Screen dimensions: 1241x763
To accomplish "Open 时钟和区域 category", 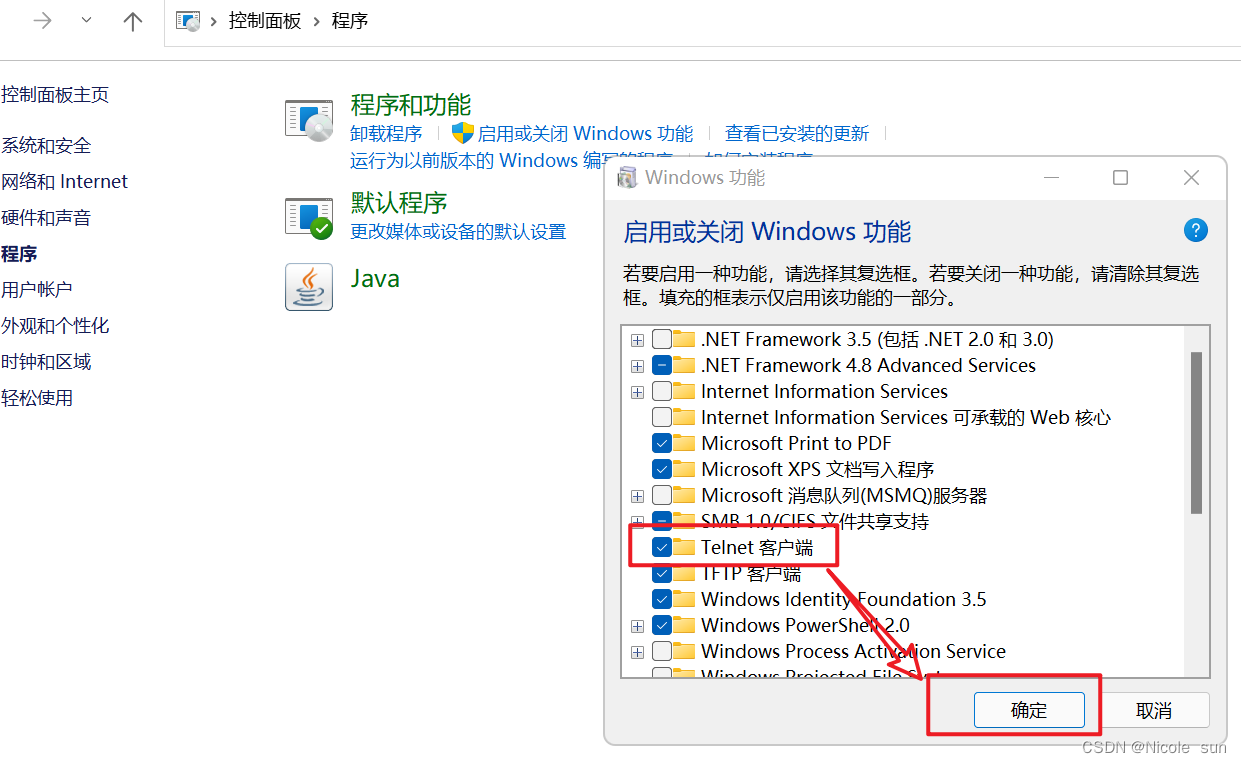I will [46, 362].
